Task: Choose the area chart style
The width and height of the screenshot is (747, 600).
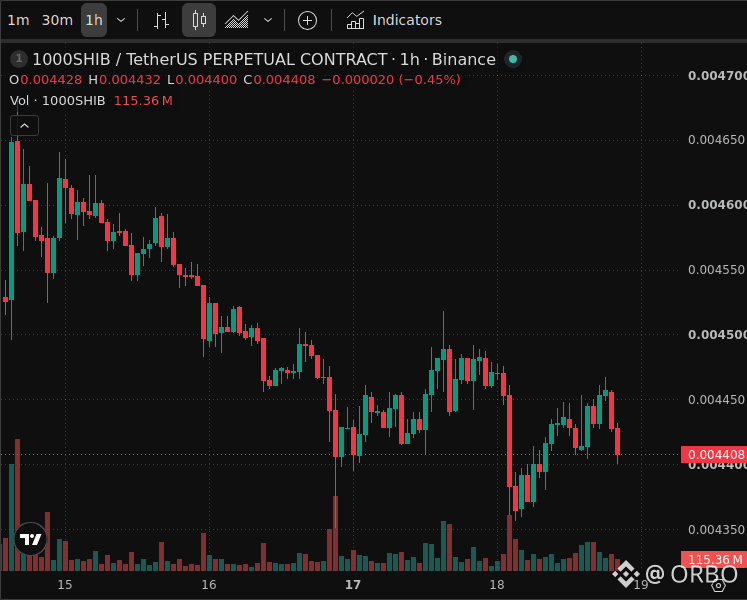Action: [x=236, y=20]
